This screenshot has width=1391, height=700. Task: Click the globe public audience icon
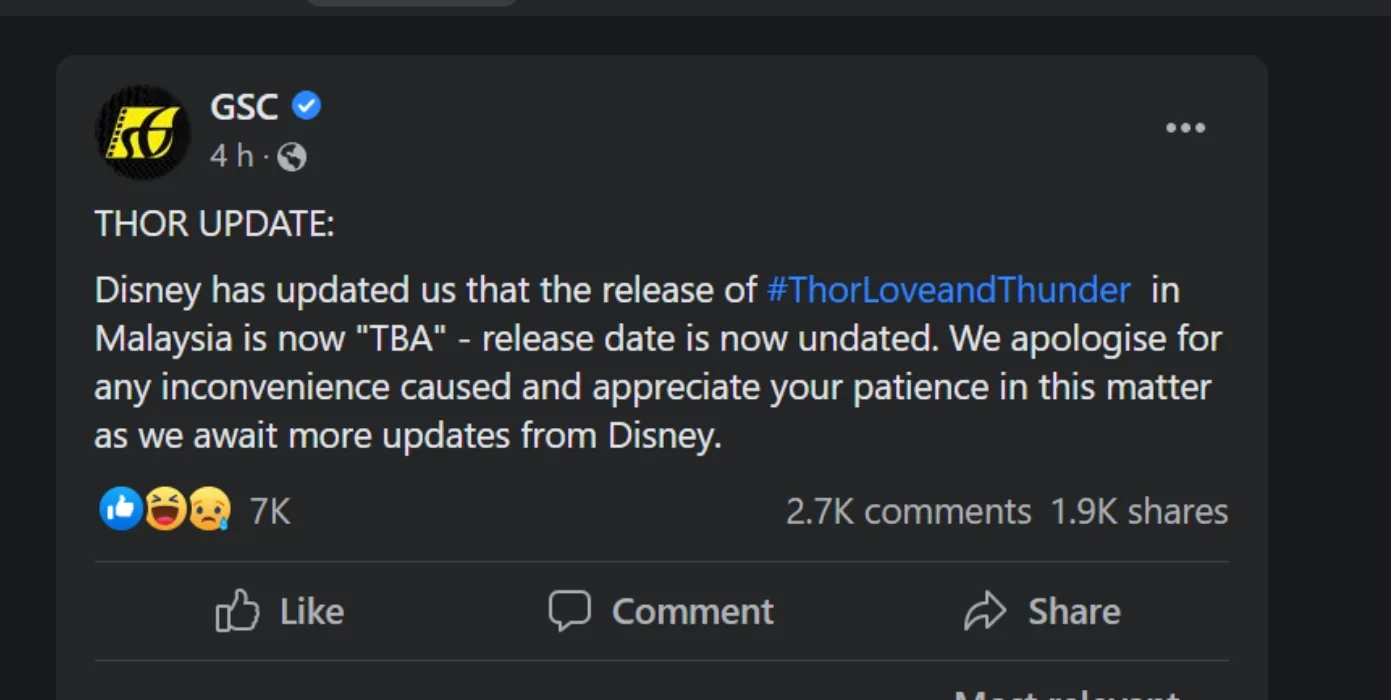point(291,157)
